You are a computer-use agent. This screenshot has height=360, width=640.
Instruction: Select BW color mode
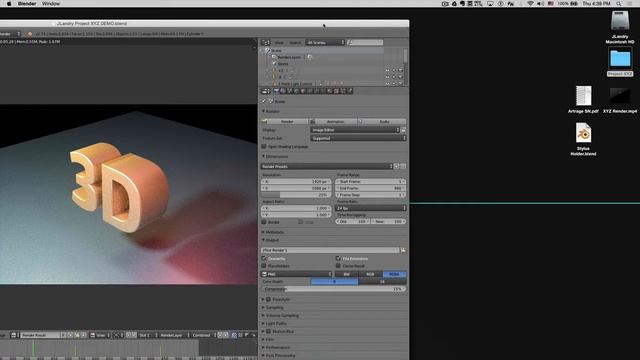[x=347, y=274]
